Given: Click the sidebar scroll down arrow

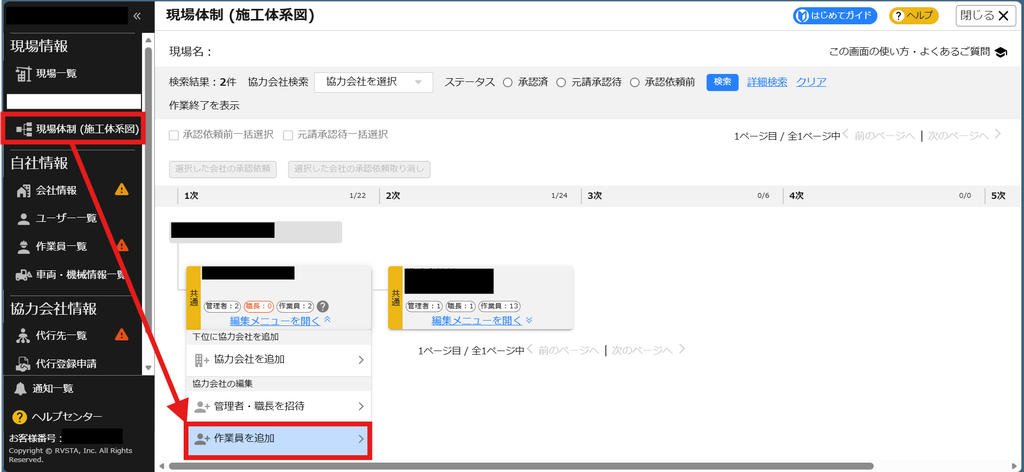Looking at the screenshot, I should (x=149, y=368).
